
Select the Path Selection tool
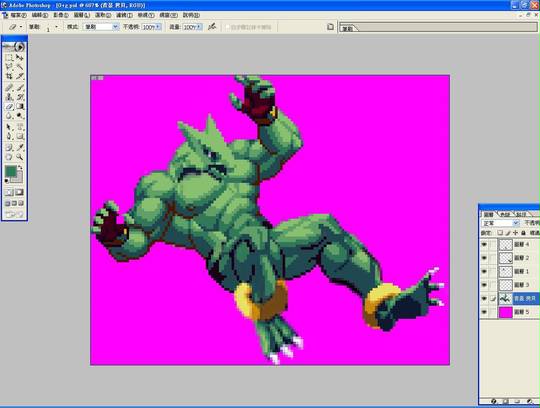click(9, 127)
